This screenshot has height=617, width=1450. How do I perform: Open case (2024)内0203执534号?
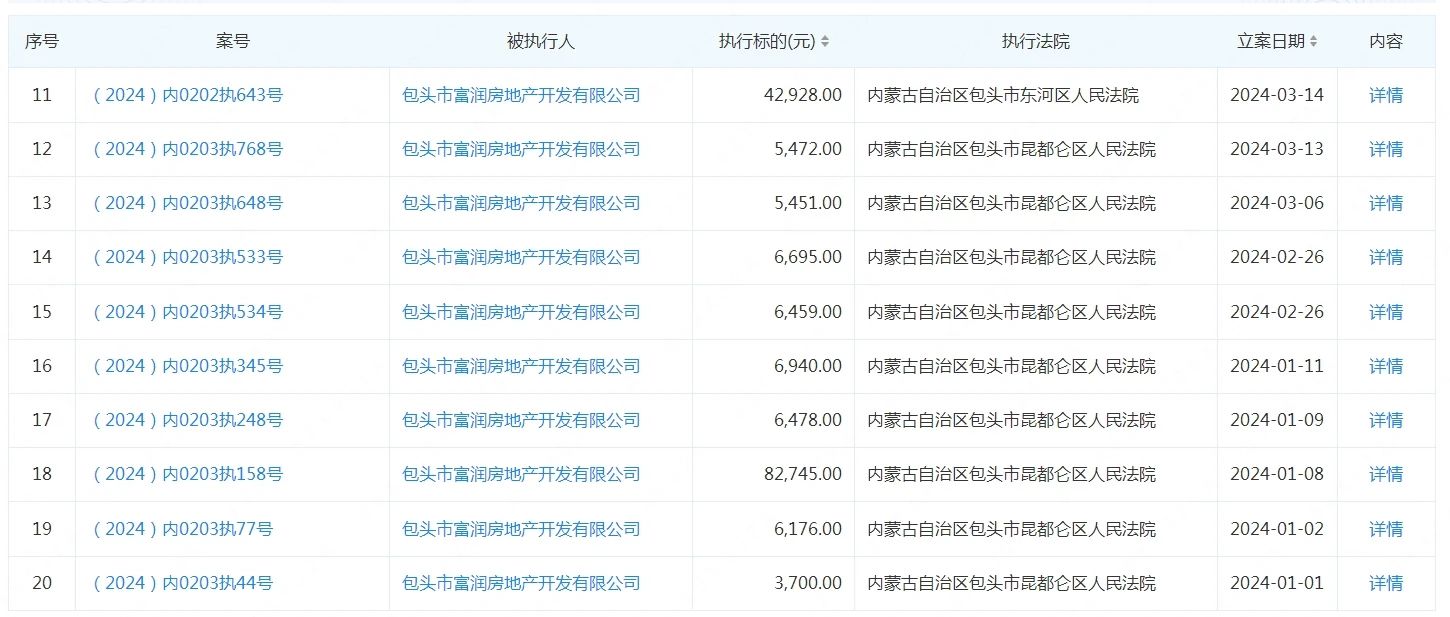(x=187, y=312)
